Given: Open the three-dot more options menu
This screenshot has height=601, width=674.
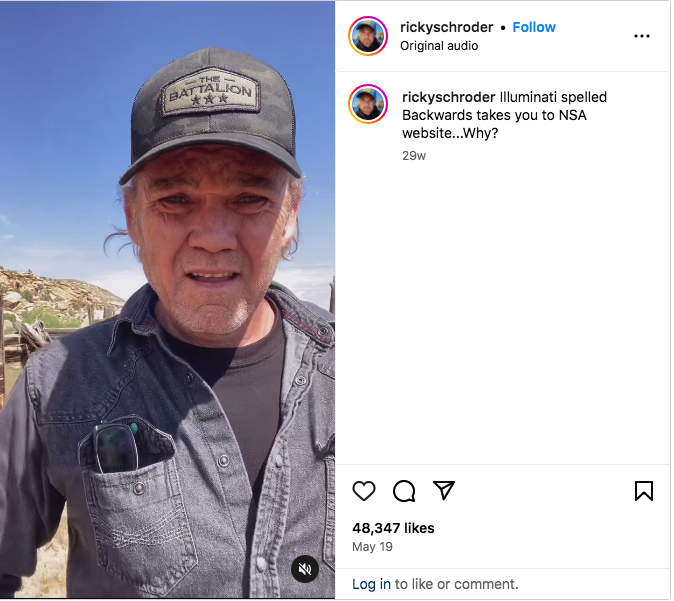Looking at the screenshot, I should pyautogui.click(x=642, y=36).
